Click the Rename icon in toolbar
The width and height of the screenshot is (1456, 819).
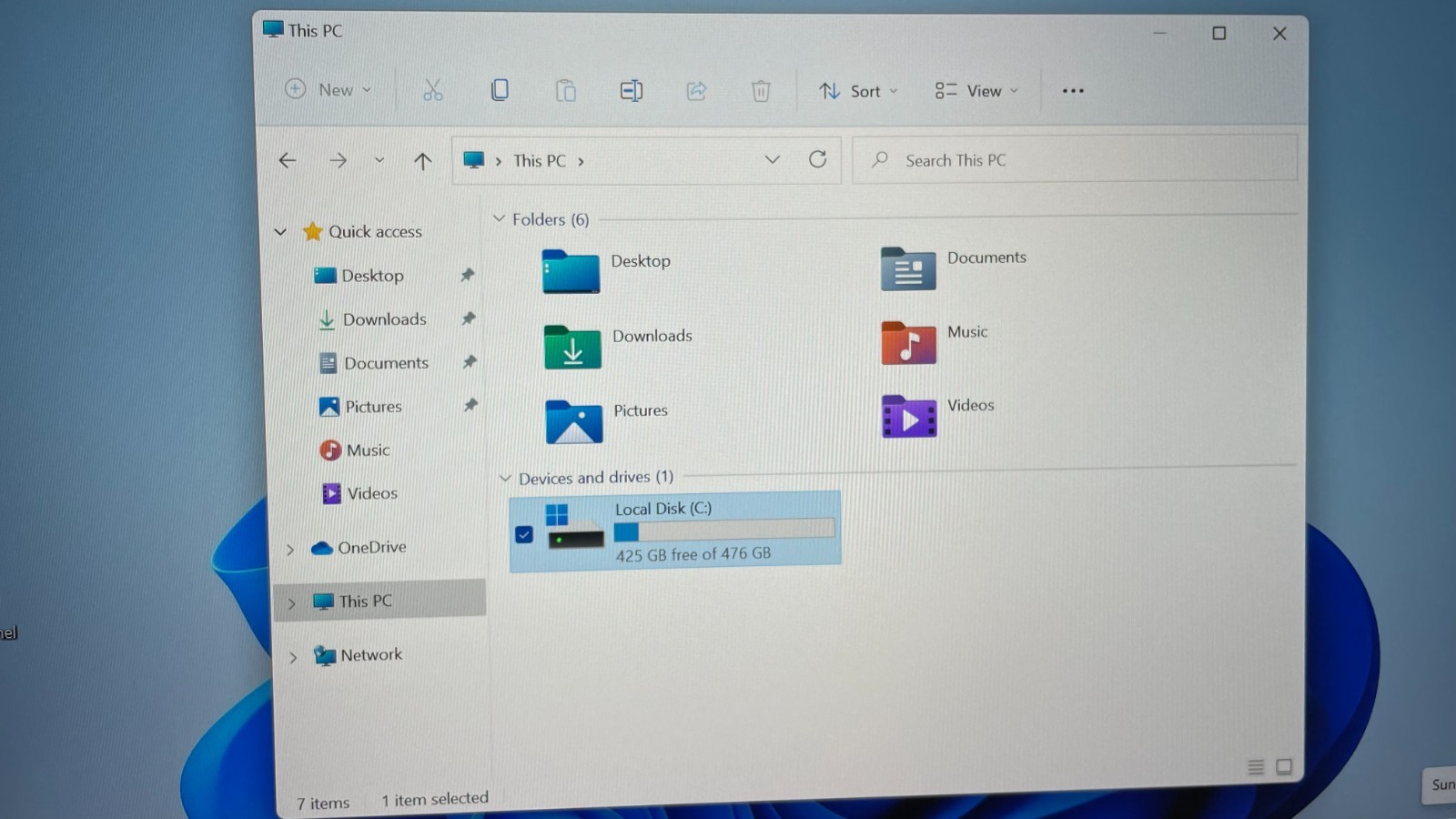(x=632, y=90)
